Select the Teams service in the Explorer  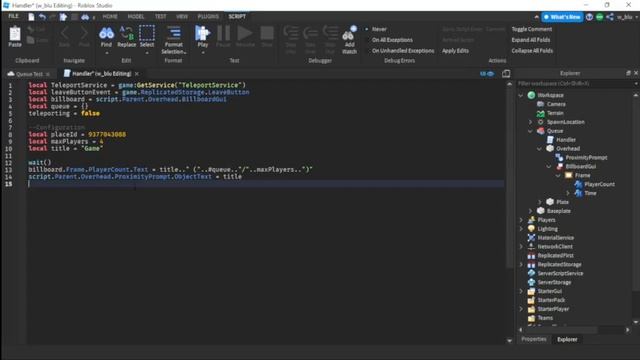pyautogui.click(x=545, y=318)
